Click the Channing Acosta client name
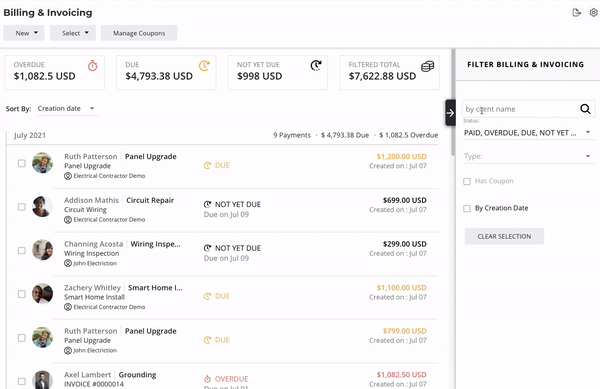The image size is (600, 389). [x=94, y=244]
